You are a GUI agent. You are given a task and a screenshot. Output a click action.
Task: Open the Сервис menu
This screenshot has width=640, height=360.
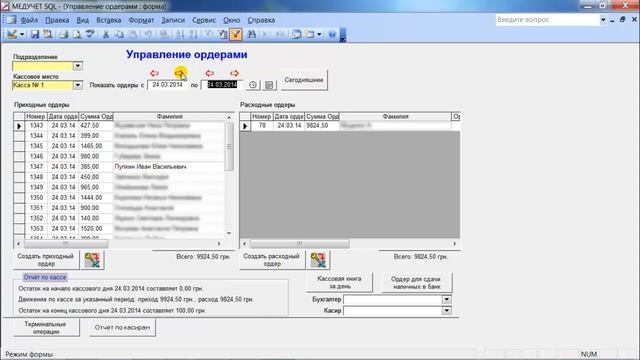[x=204, y=20]
